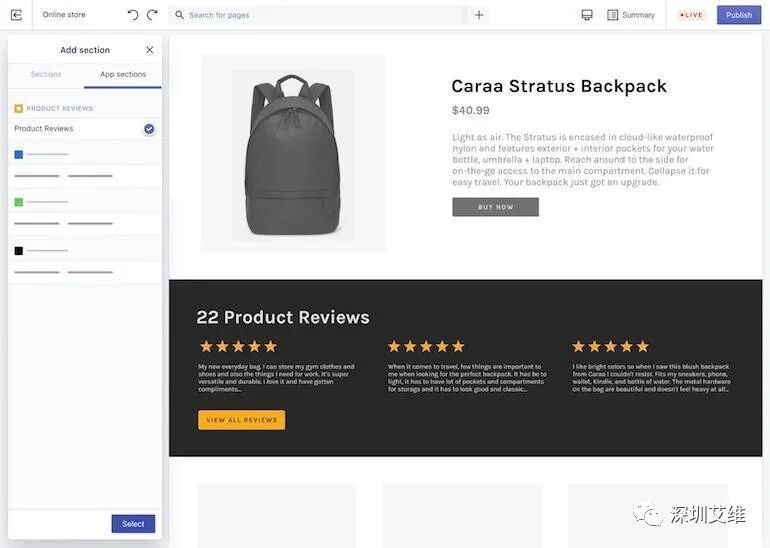
Task: Click the 22 Product Reviews heading
Action: point(283,317)
